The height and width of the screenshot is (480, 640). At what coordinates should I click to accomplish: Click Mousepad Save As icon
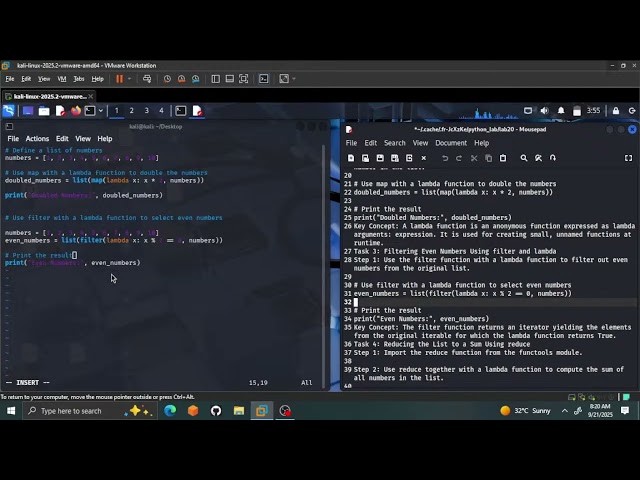[395, 158]
